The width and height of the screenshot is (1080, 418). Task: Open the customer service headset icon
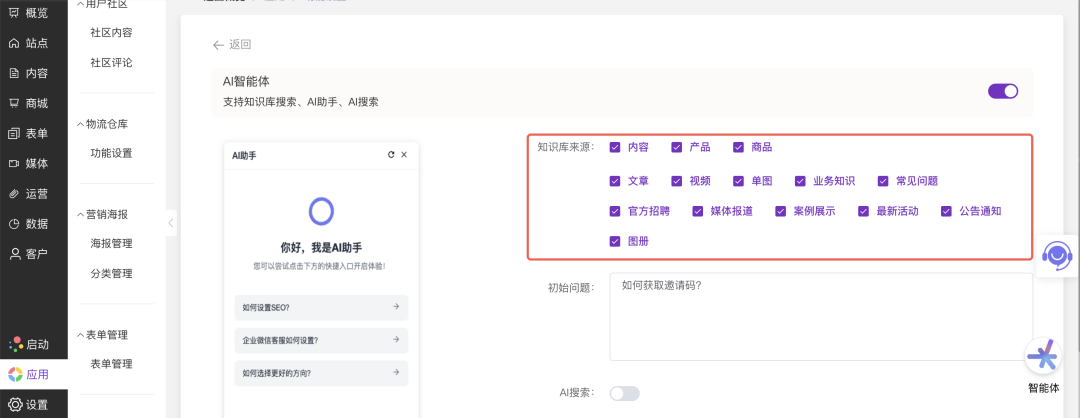pos(1056,256)
